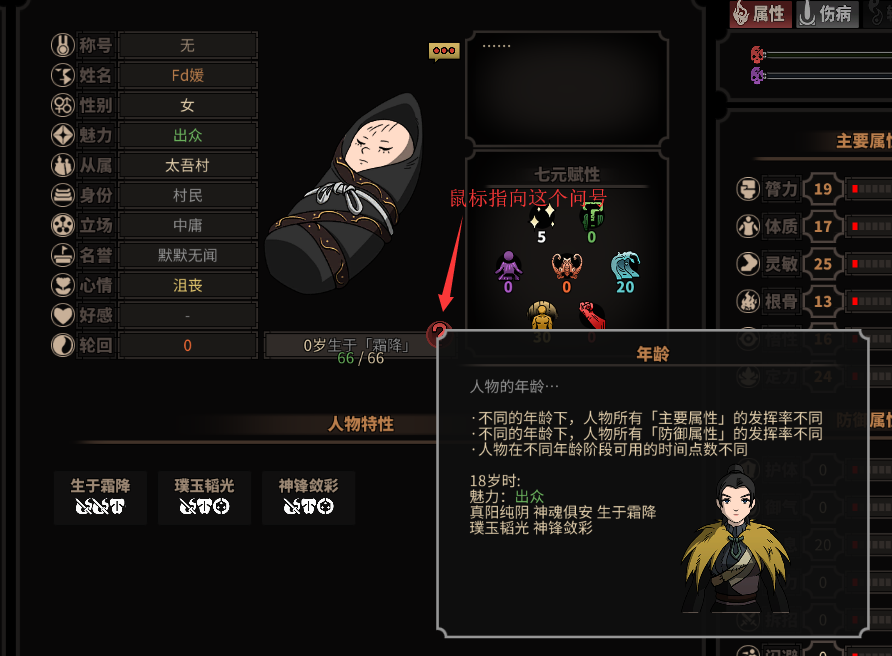This screenshot has width=892, height=656.
Task: Select the 璞玉韬光 trait card
Action: tap(204, 497)
